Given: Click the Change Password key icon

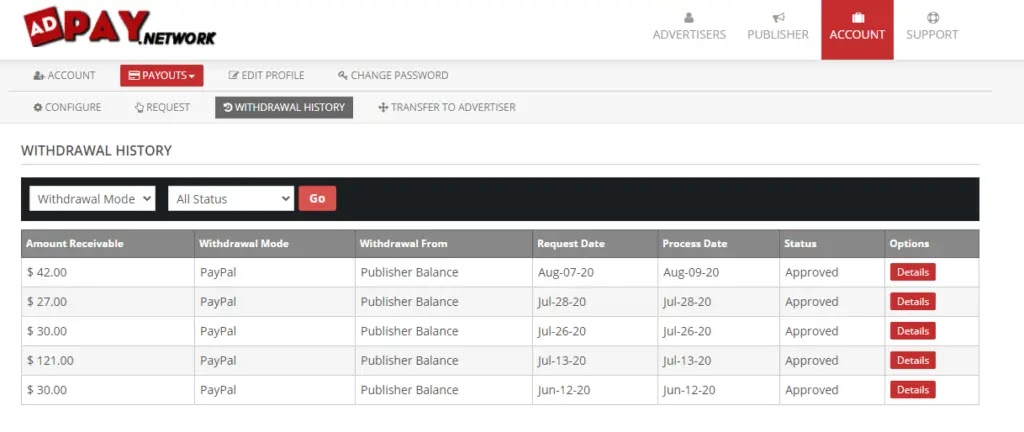Looking at the screenshot, I should 342,75.
